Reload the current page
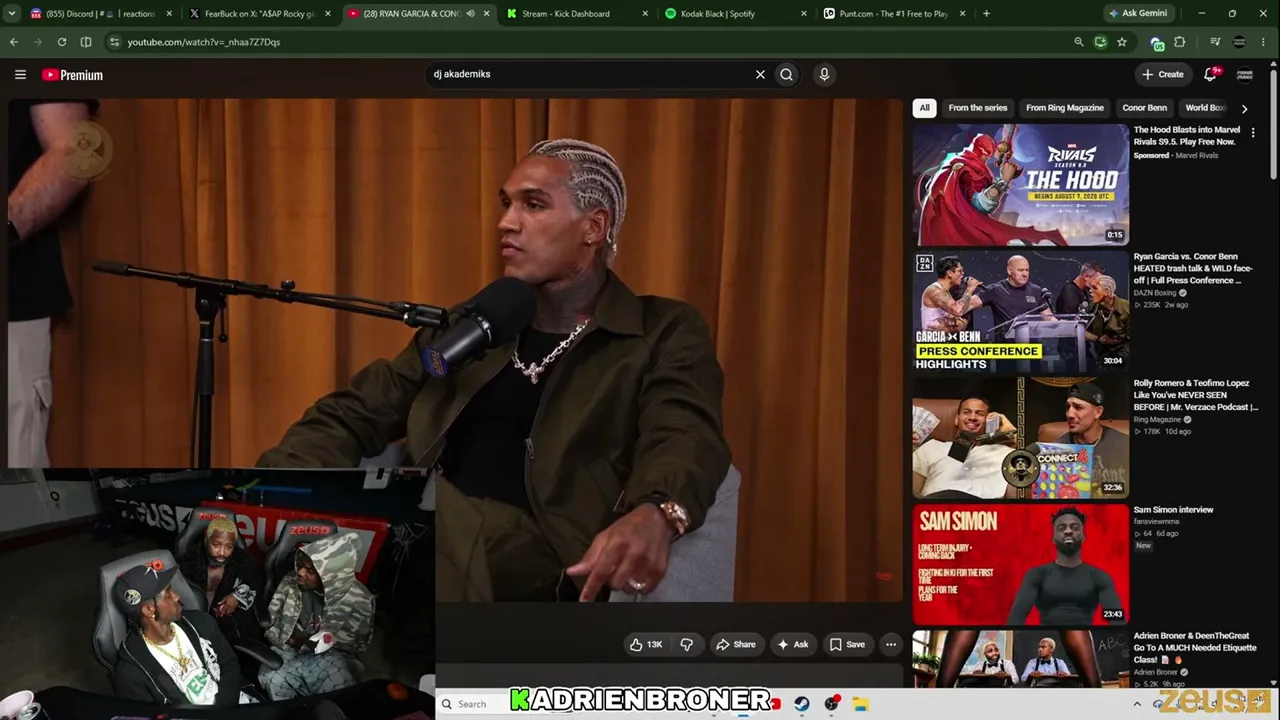 click(62, 42)
